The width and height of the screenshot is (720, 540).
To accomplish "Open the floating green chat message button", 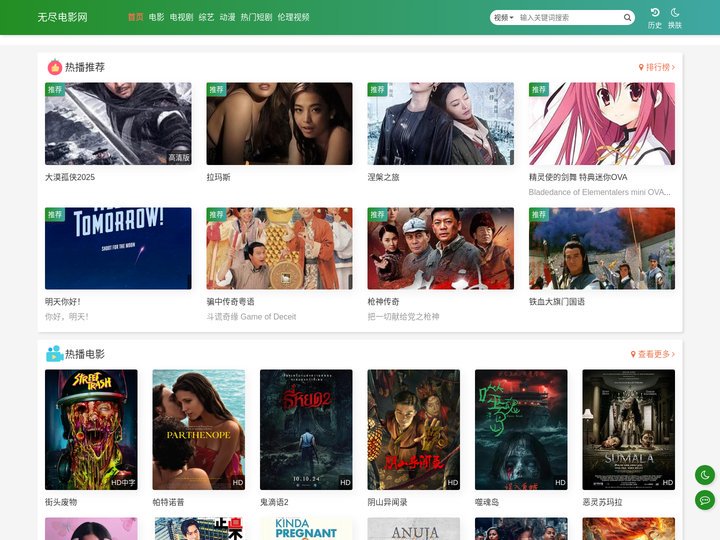I will click(705, 500).
